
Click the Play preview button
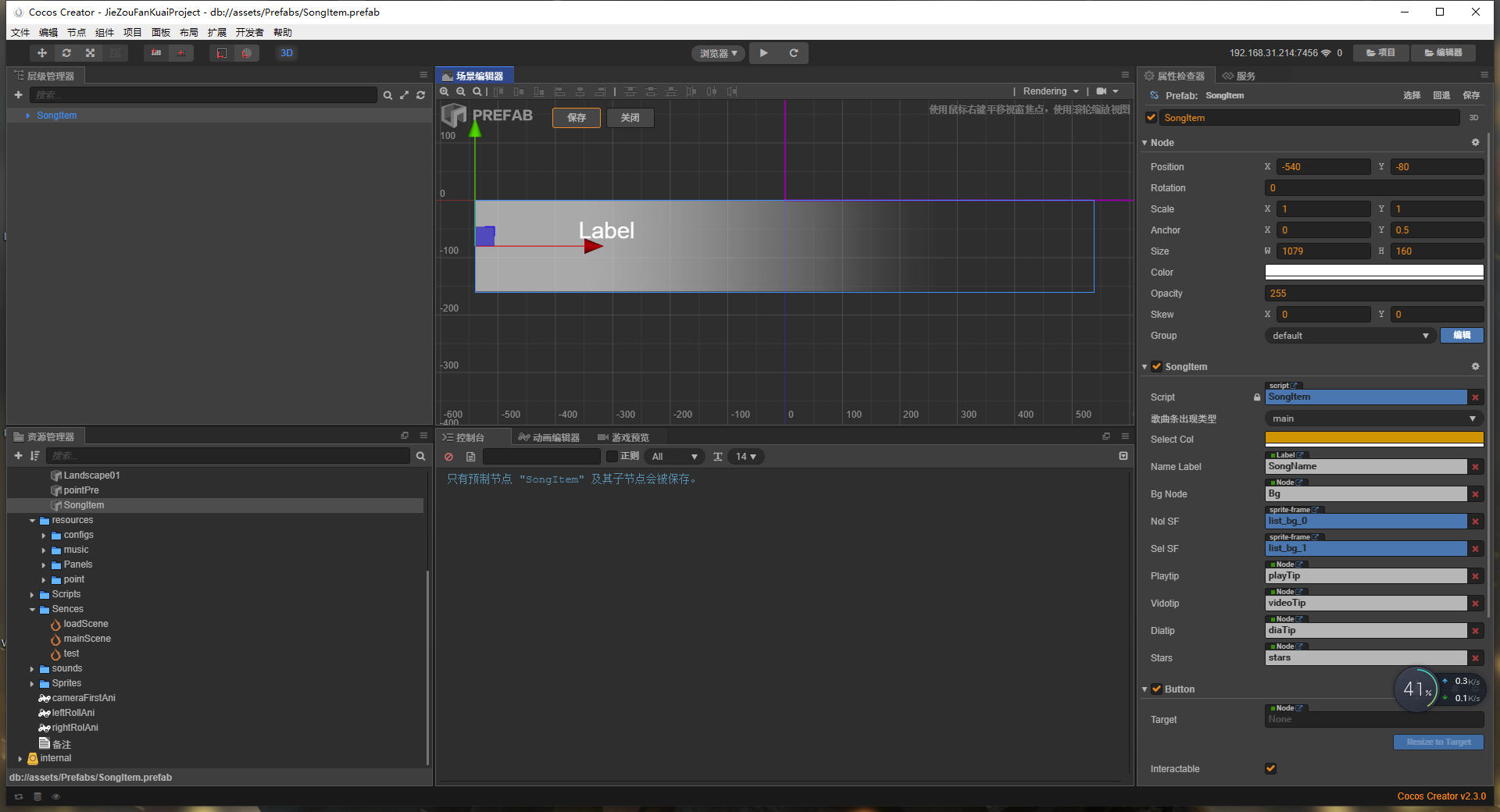[764, 53]
